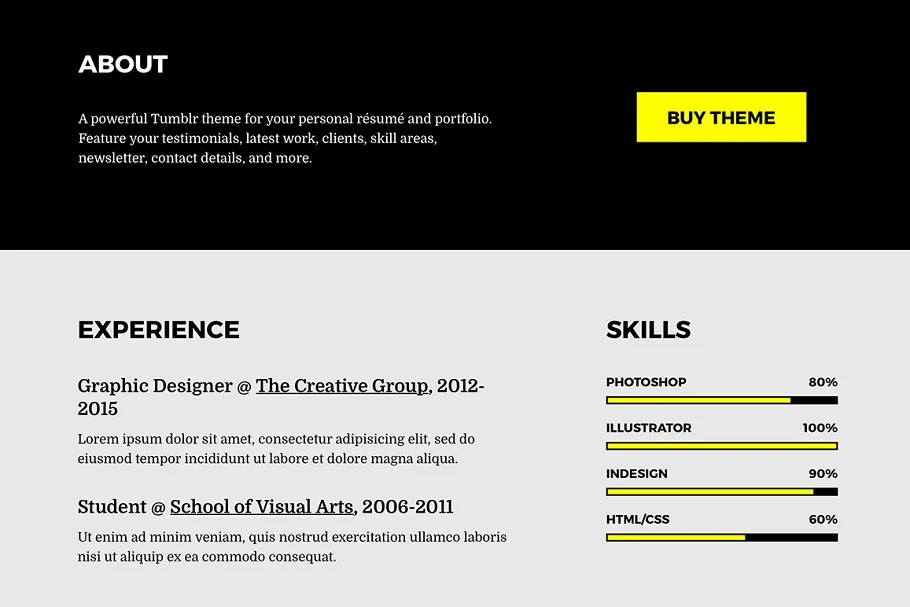Click the Tumblr theme description paragraph
The width and height of the screenshot is (910, 607).
point(285,138)
